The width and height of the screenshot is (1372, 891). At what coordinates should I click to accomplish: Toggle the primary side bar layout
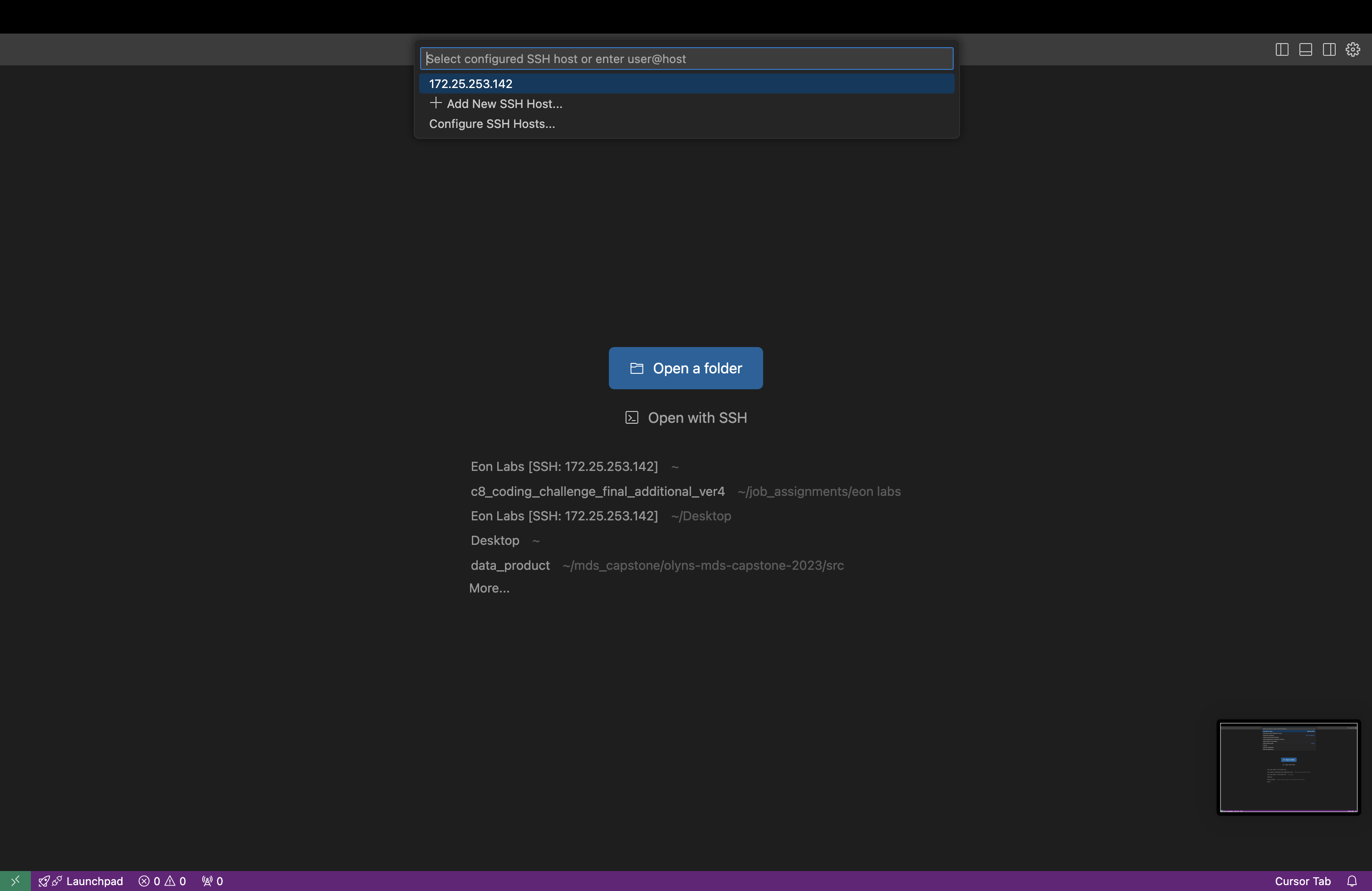pyautogui.click(x=1282, y=49)
